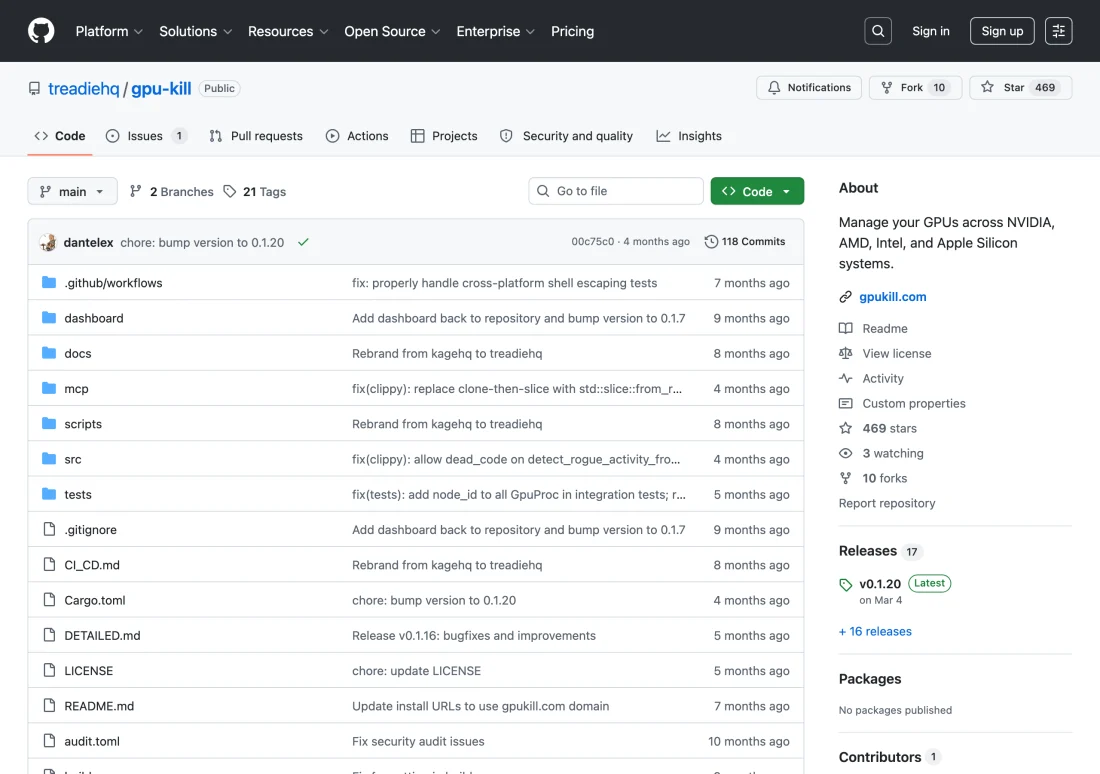Open the Pricing page
Viewport: 1100px width, 774px height.
click(x=572, y=31)
